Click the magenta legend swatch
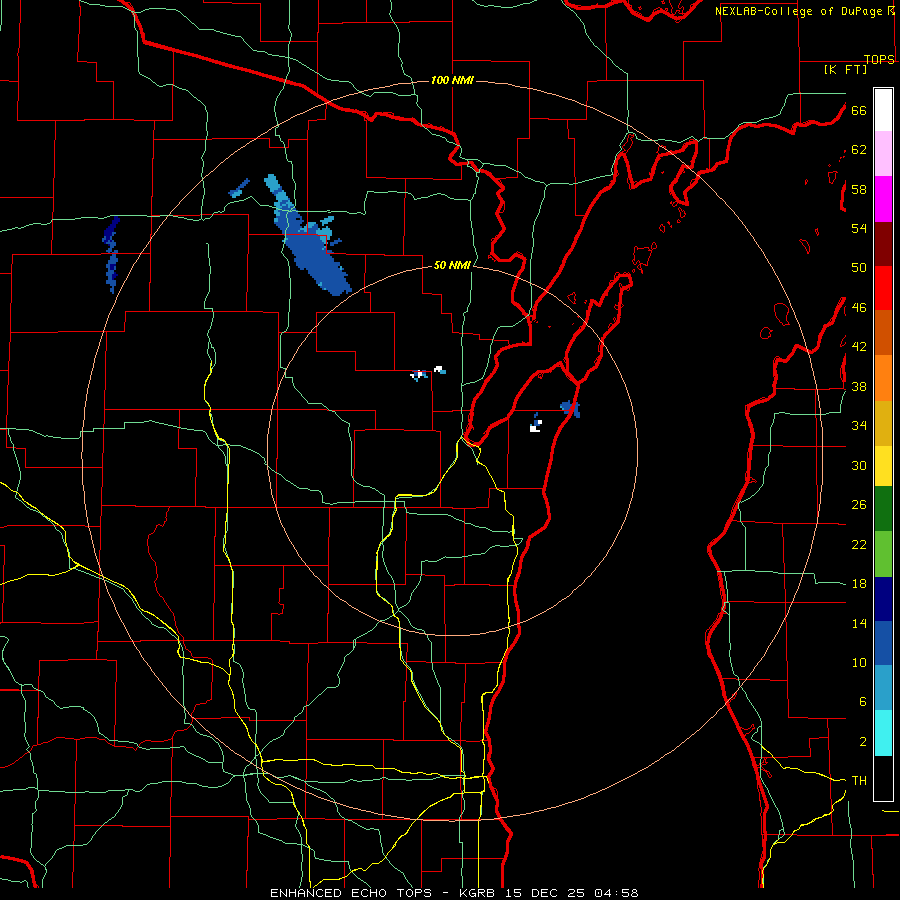900x900 pixels. point(883,199)
